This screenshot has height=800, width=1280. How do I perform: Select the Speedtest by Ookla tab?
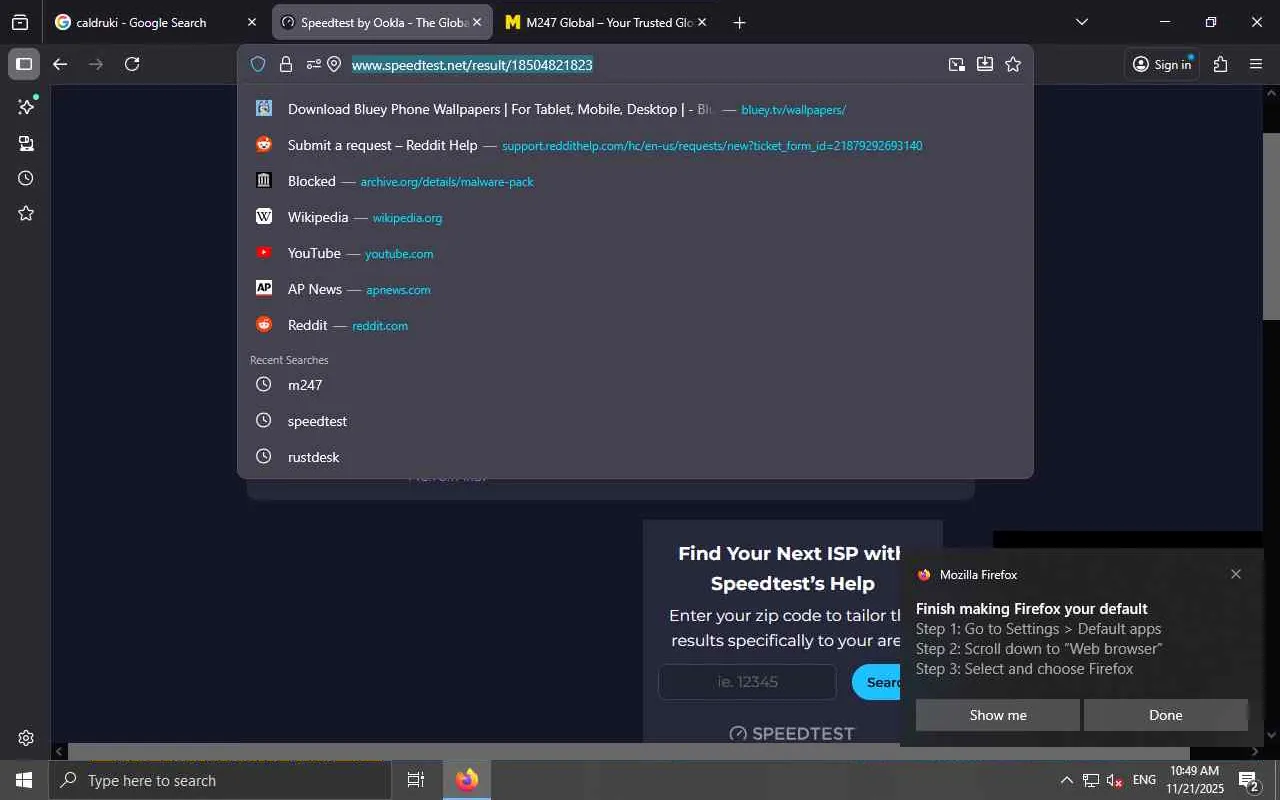[x=383, y=22]
